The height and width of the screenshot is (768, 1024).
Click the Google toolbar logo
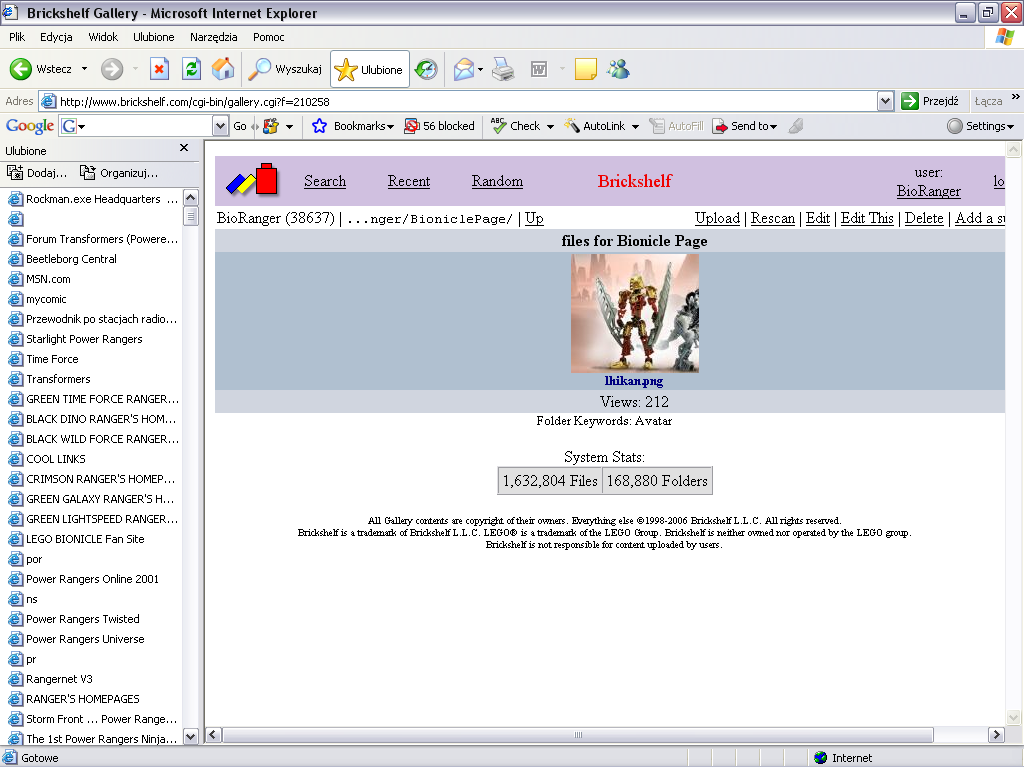click(x=29, y=126)
